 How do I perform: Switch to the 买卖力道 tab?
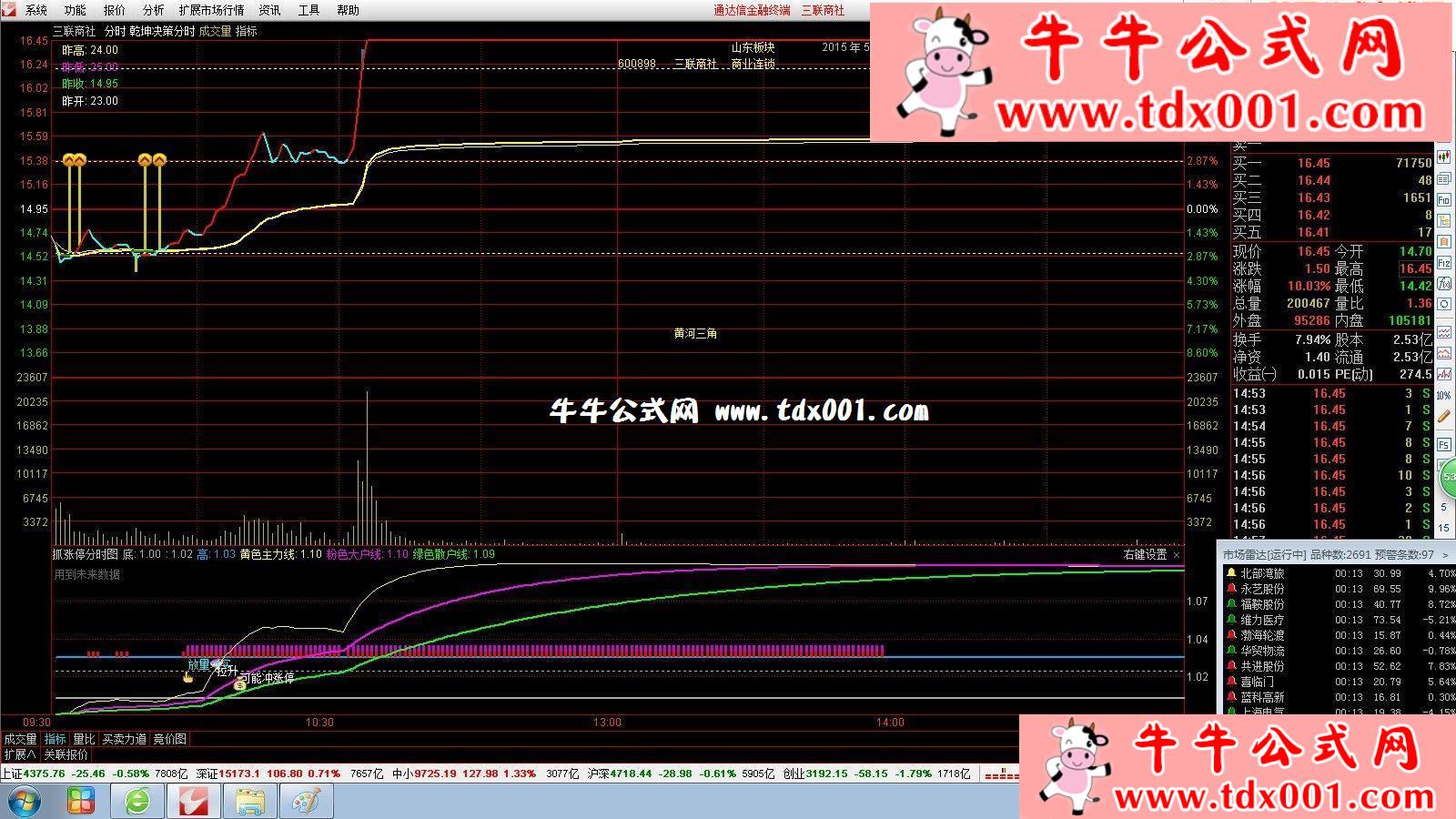click(125, 740)
